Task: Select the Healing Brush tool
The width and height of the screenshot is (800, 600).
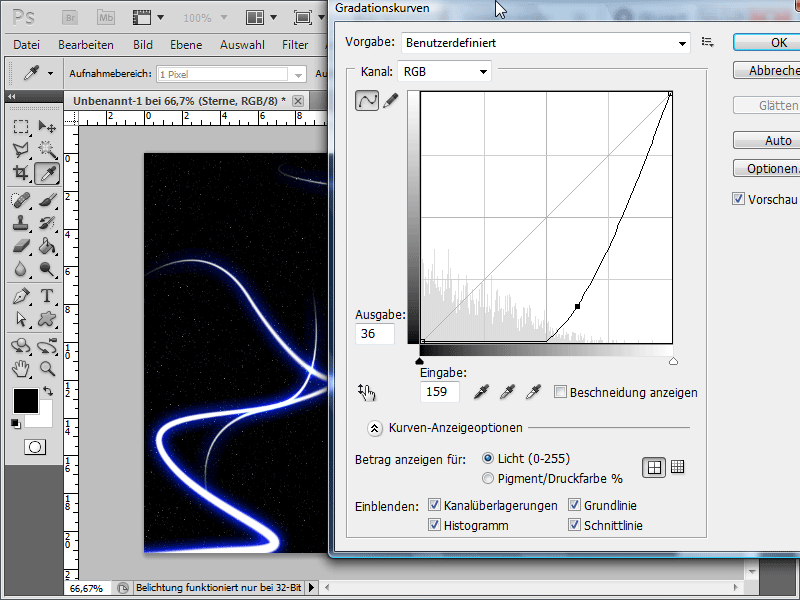Action: [x=21, y=200]
